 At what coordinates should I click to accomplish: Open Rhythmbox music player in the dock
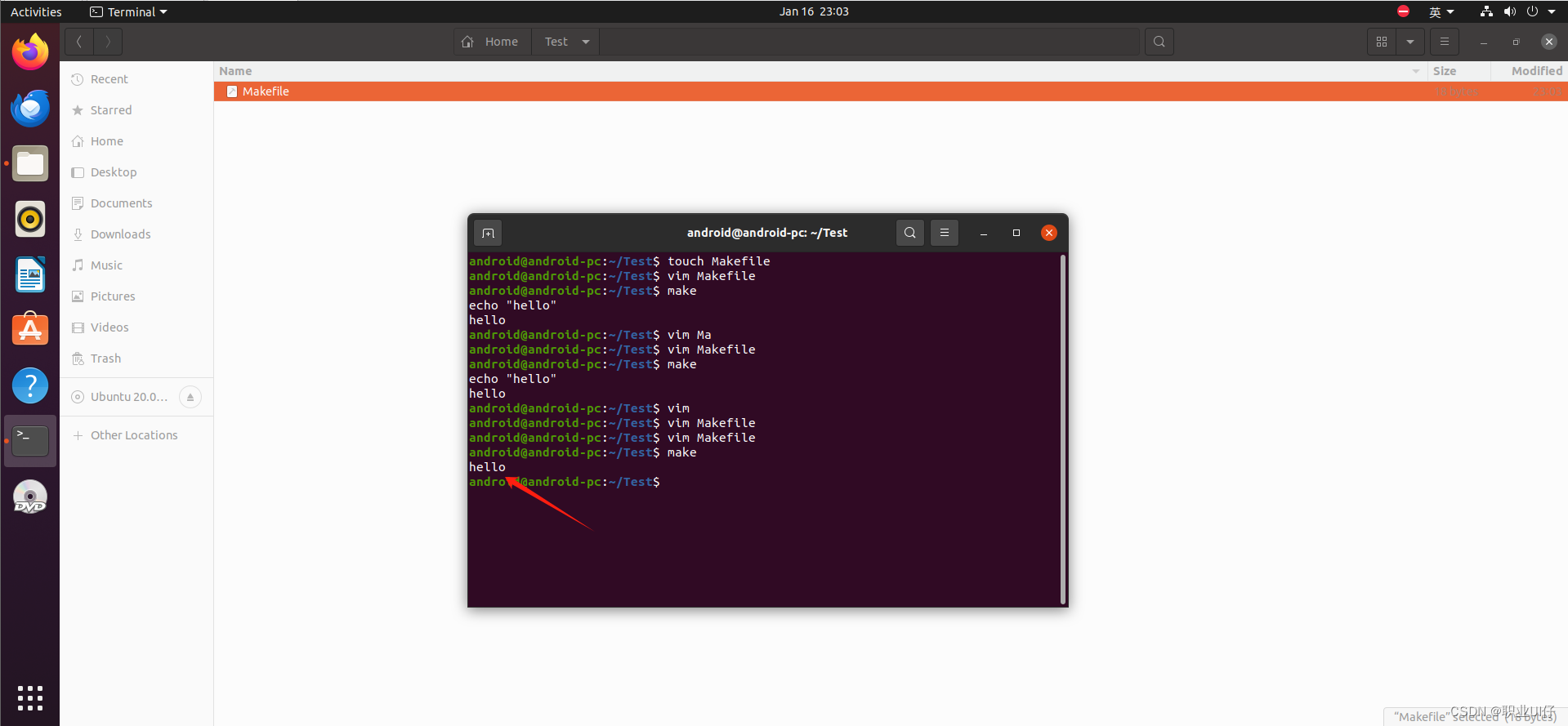(x=30, y=219)
